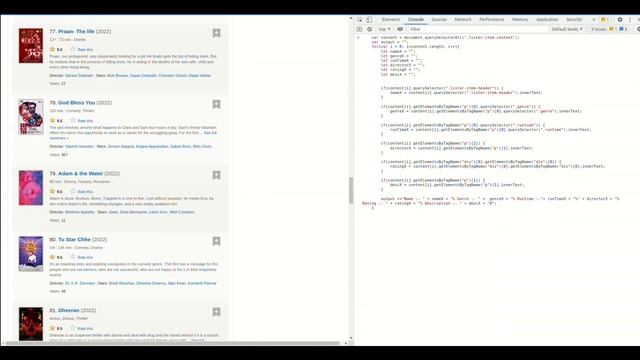This screenshot has height=360, width=640.
Task: Click the gold rating star of Praan- The life
Action: coord(52,49)
